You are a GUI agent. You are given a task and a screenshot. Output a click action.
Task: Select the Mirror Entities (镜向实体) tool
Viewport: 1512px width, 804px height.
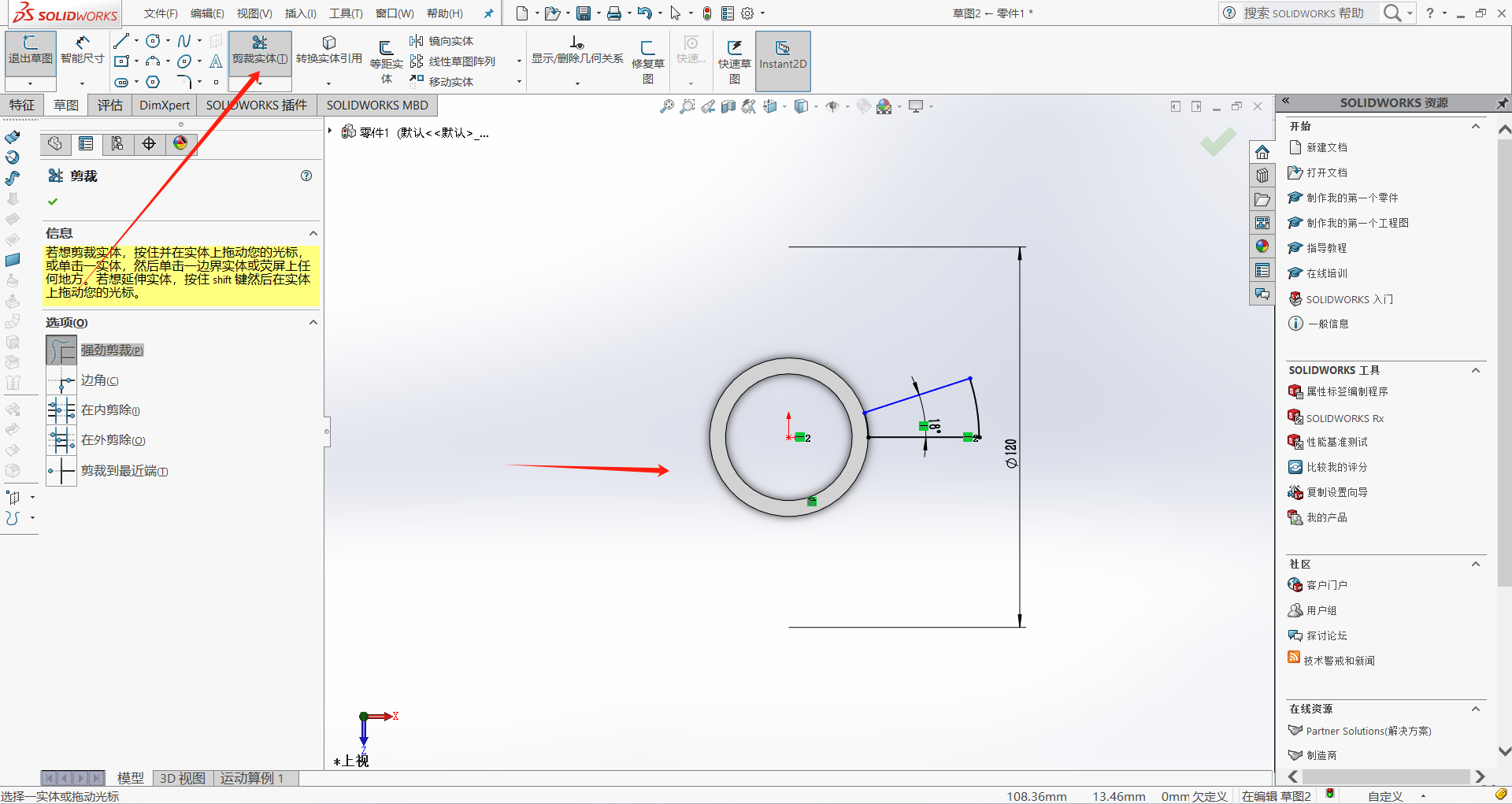pyautogui.click(x=442, y=41)
